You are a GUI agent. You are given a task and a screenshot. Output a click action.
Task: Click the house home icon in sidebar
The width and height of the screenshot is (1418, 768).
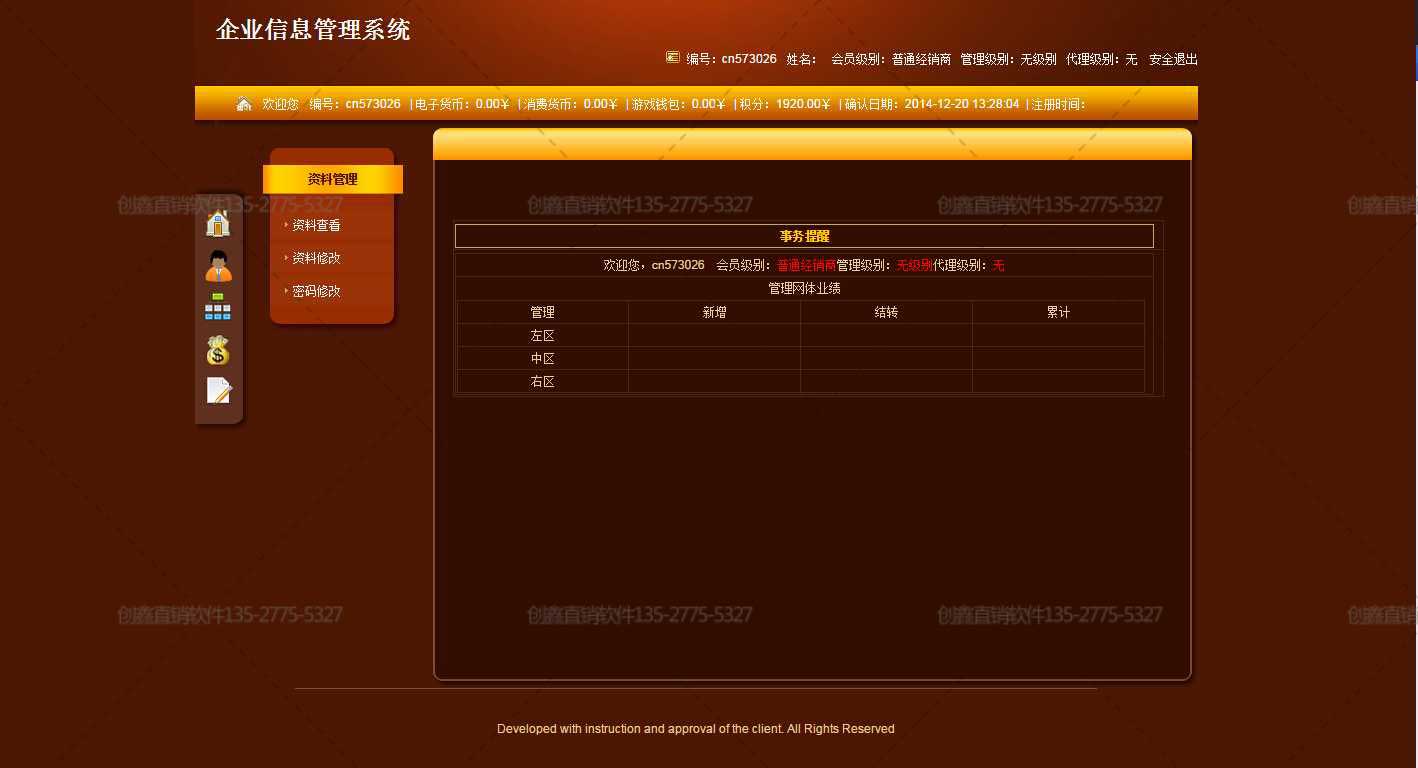(218, 223)
